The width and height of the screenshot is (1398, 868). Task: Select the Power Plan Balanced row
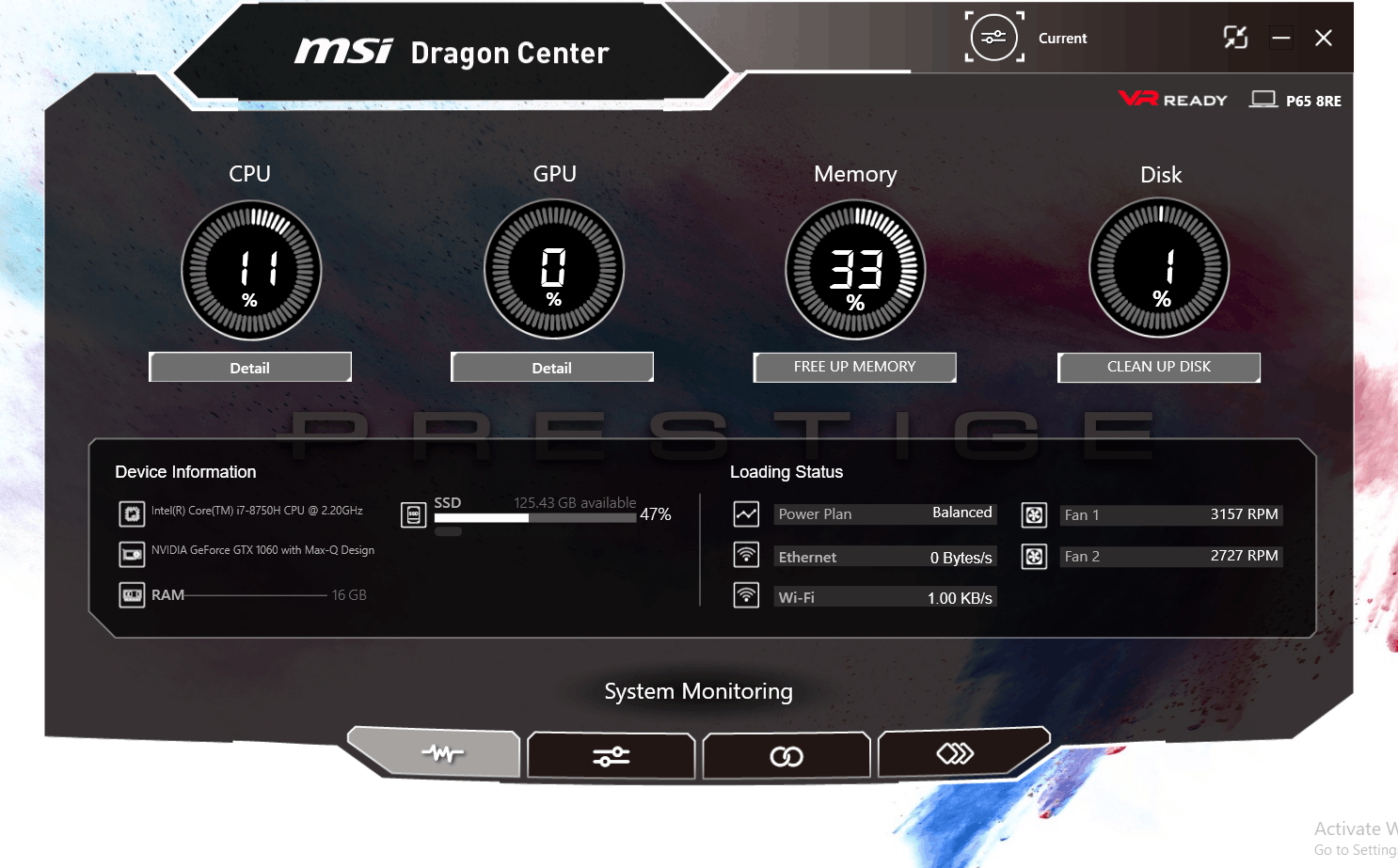click(x=885, y=513)
